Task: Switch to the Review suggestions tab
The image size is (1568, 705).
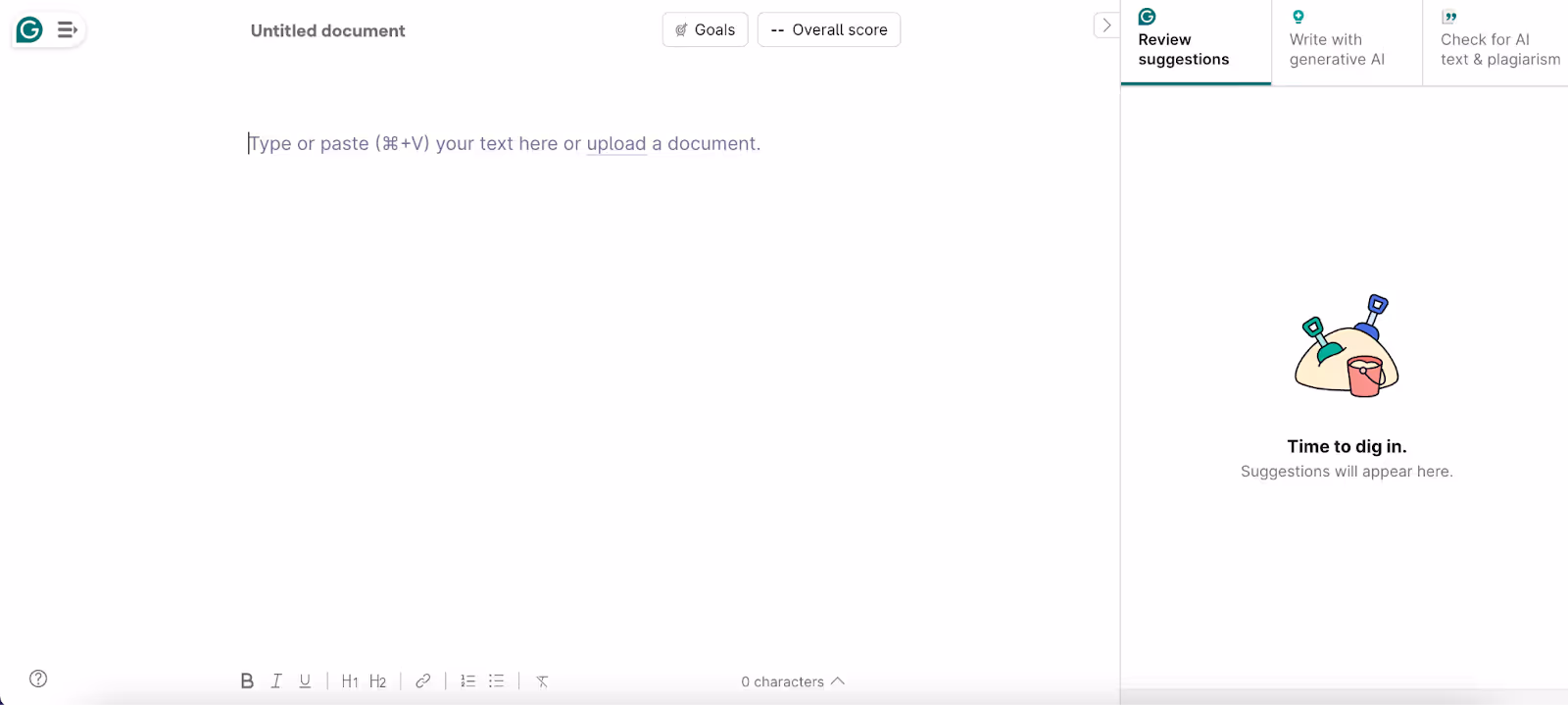Action: (x=1196, y=42)
